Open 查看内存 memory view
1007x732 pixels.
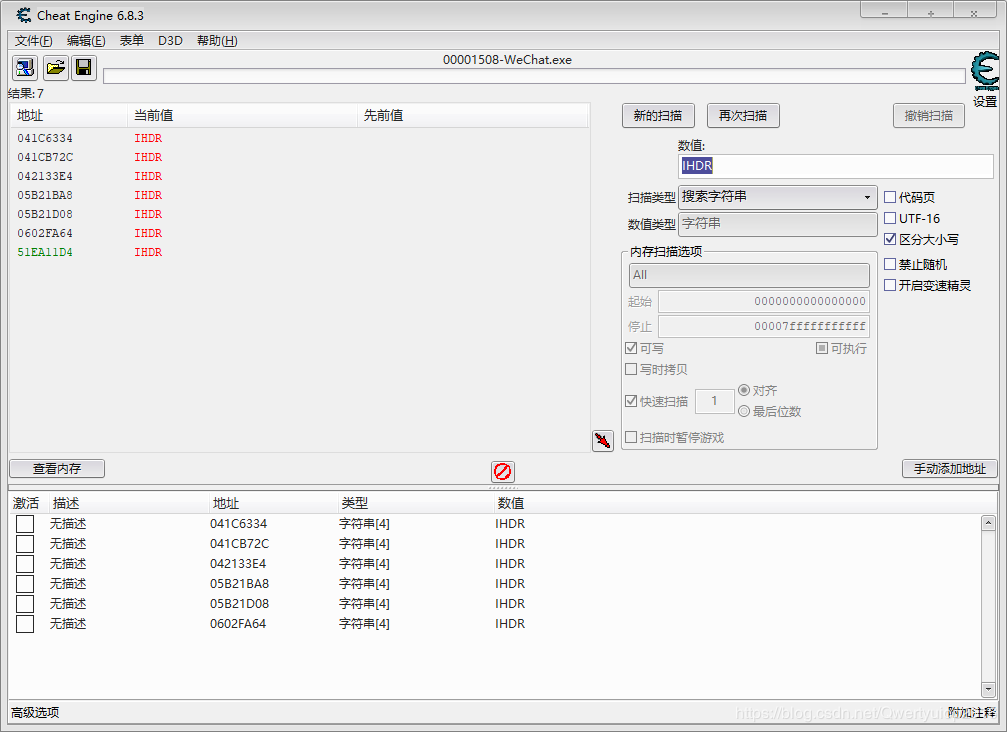point(57,469)
